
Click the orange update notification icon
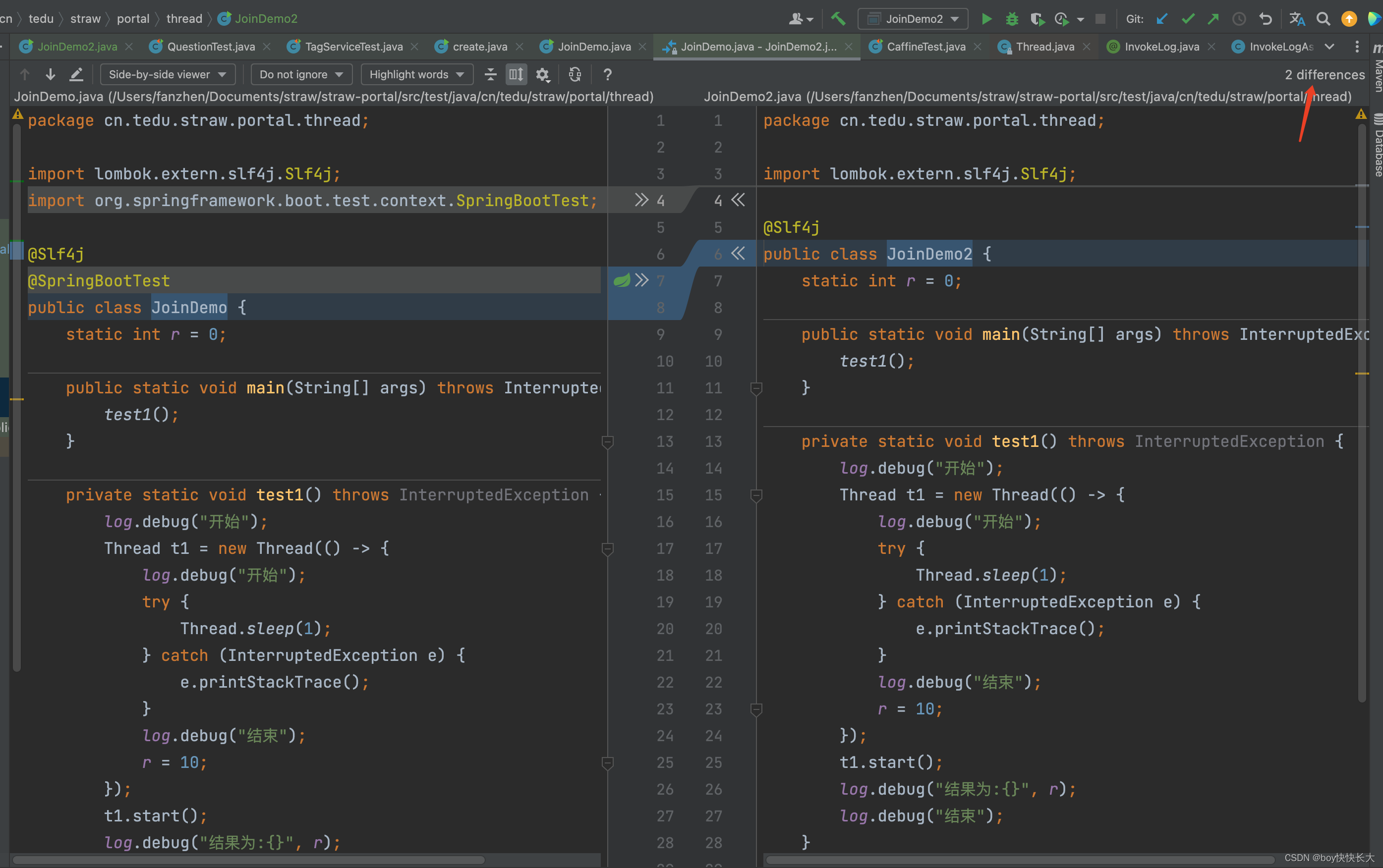coord(1348,19)
